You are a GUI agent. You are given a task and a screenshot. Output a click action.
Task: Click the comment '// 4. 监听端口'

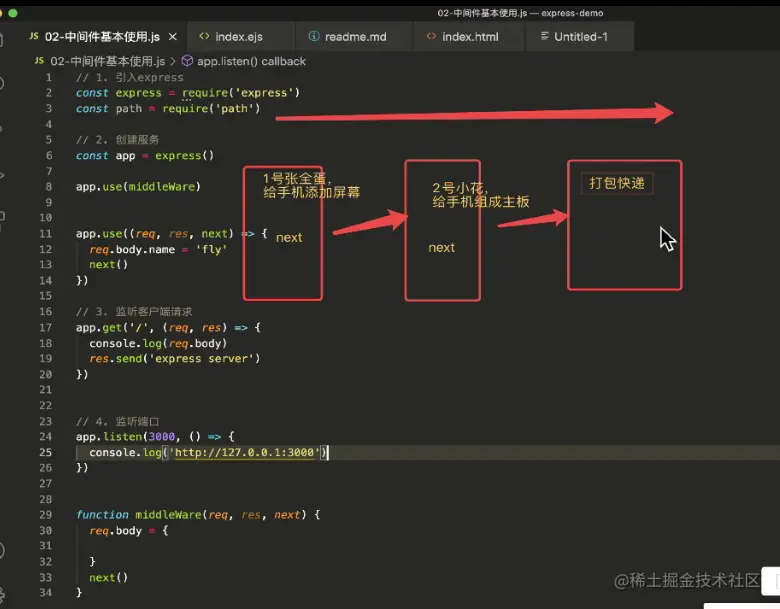[117, 421]
